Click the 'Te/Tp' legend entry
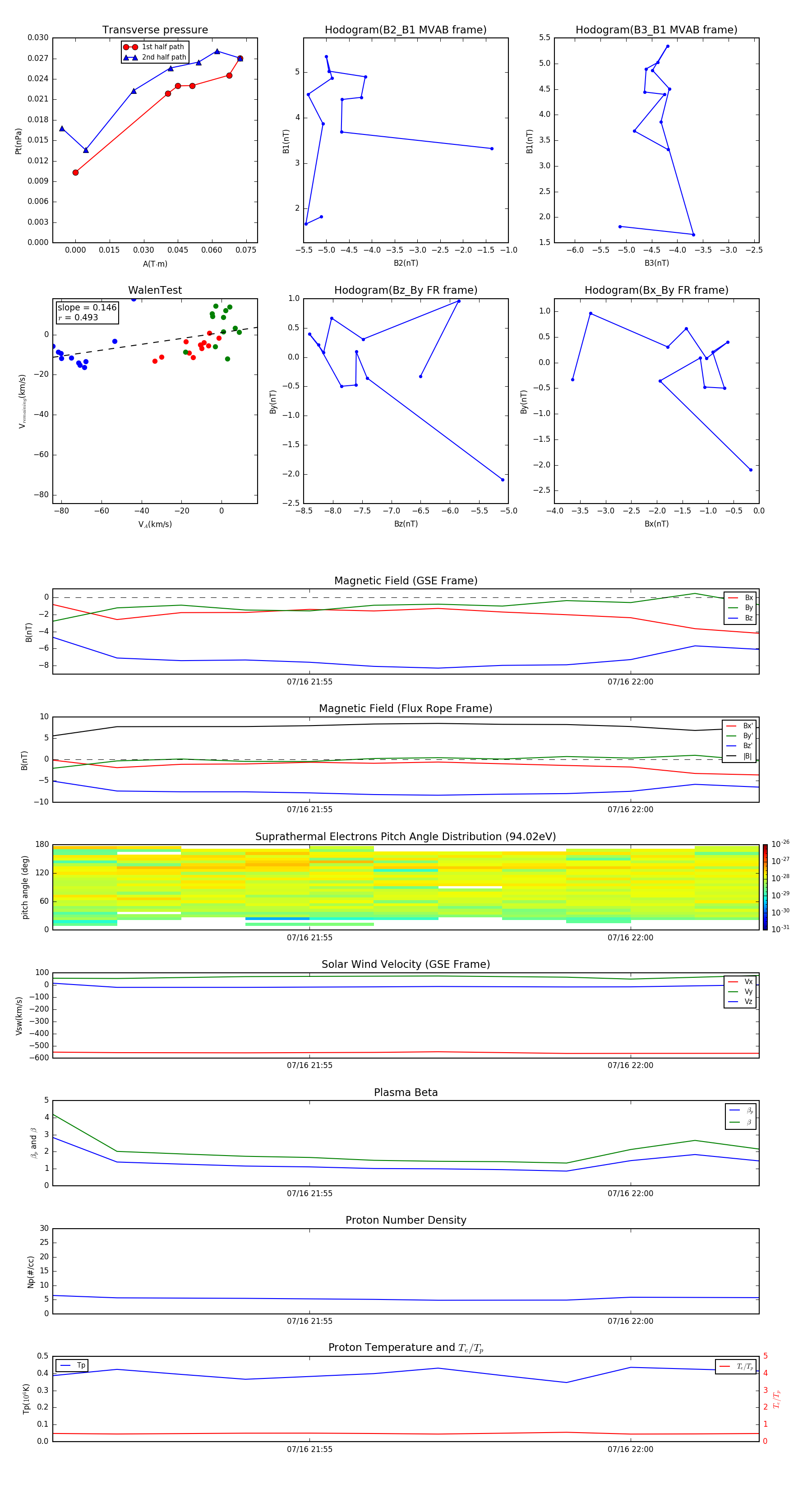The width and height of the screenshot is (812, 1489). click(736, 1366)
